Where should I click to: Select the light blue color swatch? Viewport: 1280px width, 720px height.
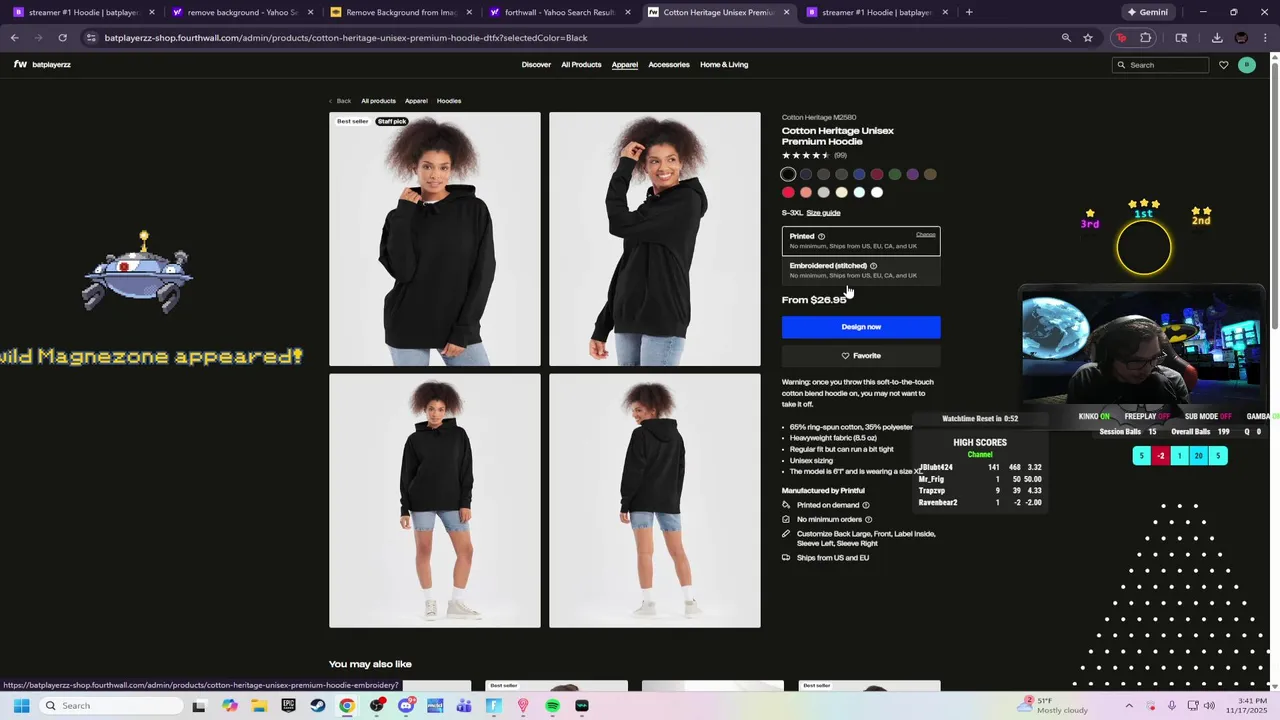click(859, 193)
